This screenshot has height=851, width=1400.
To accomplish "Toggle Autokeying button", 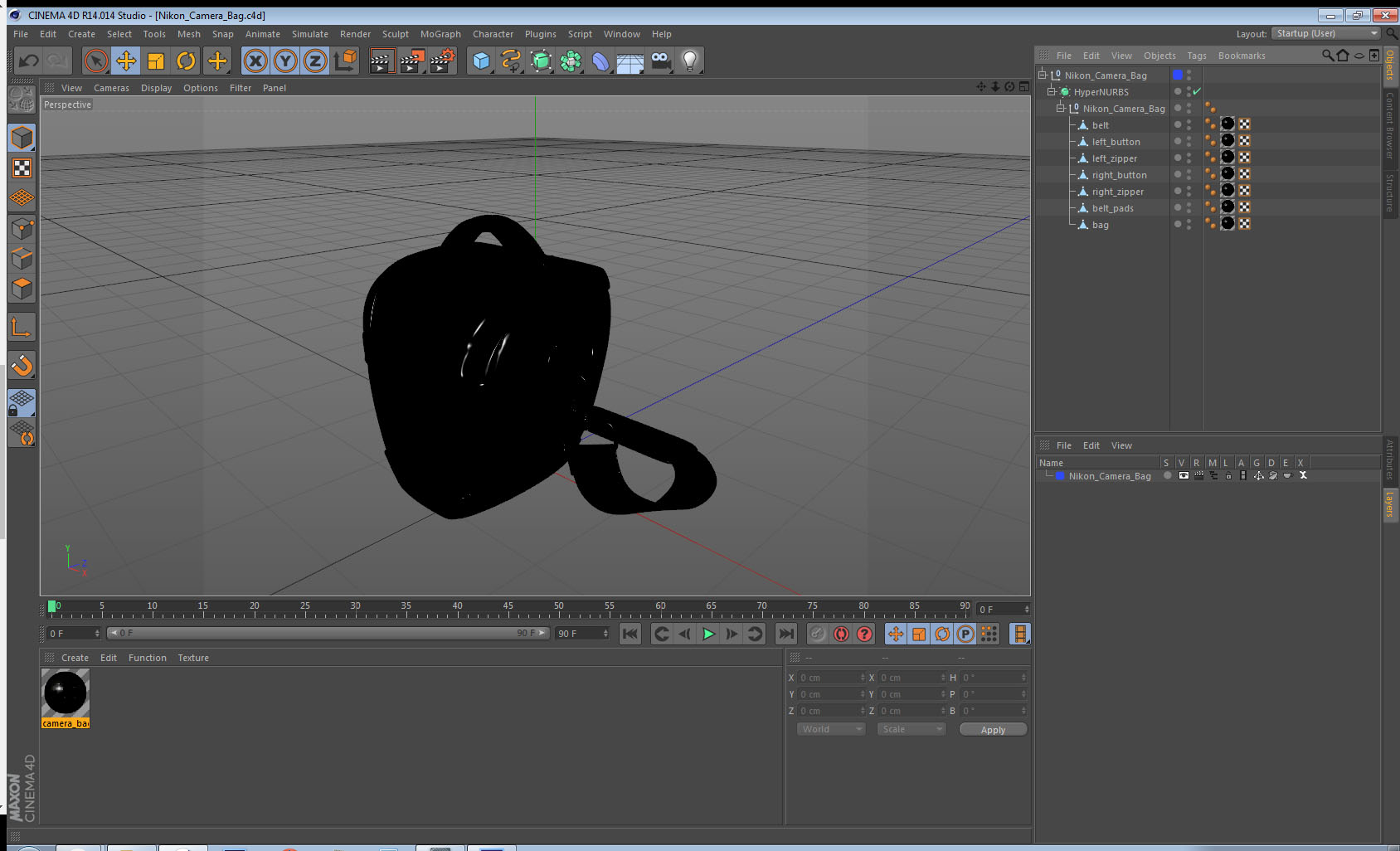I will pos(841,634).
